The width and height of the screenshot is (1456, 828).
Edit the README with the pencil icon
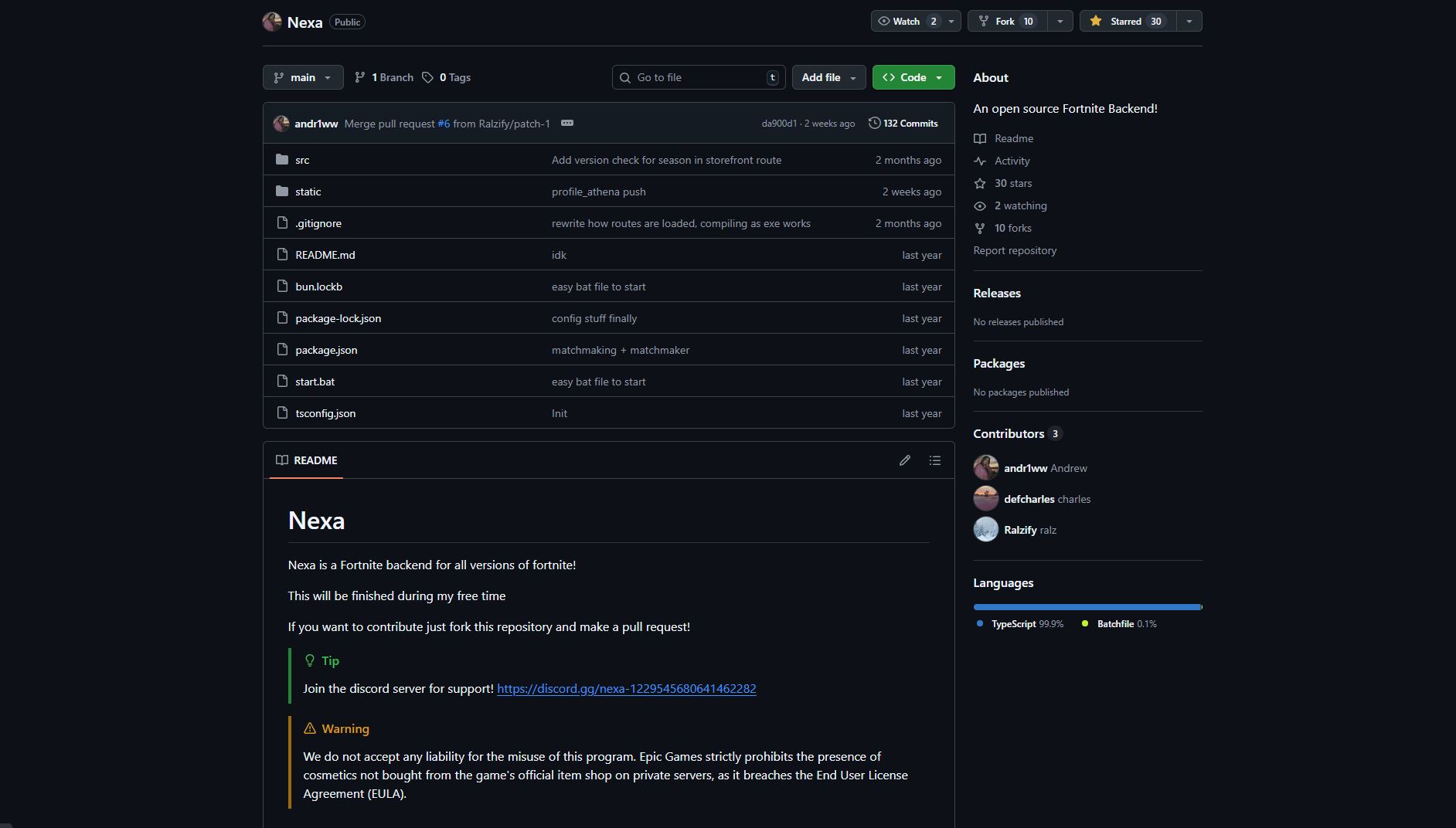pyautogui.click(x=905, y=460)
